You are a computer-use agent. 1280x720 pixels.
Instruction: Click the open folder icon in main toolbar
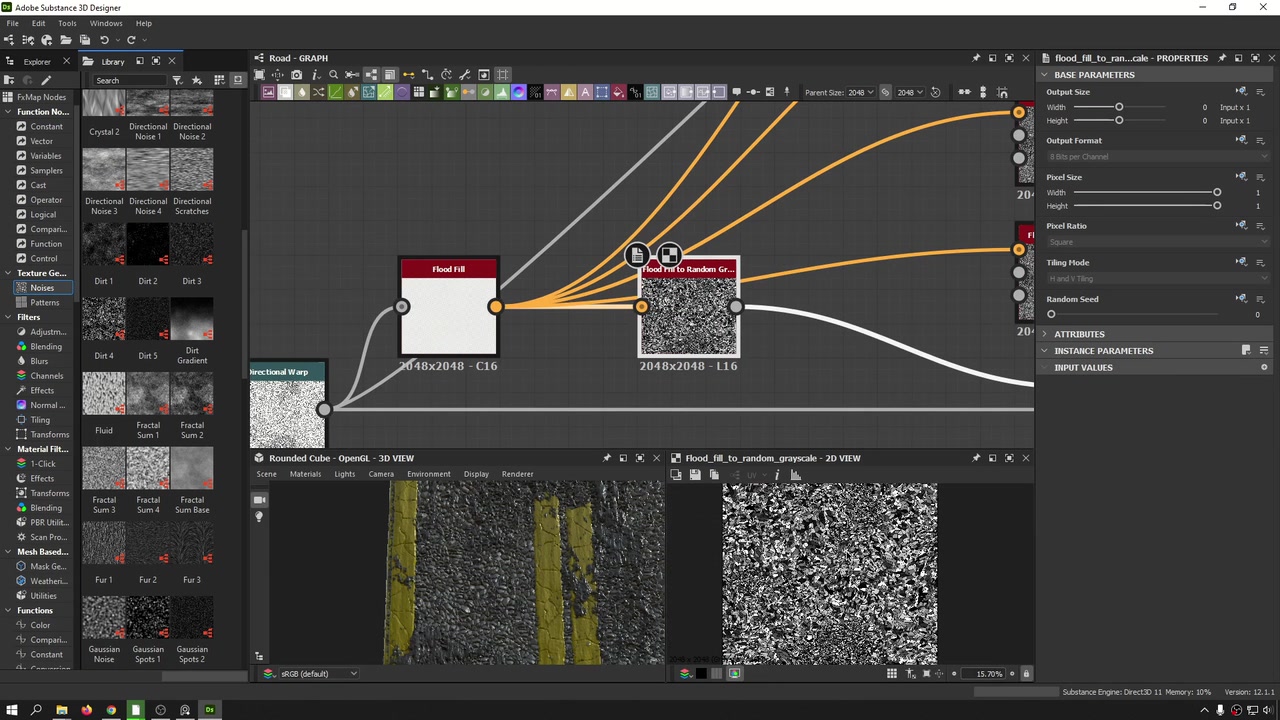click(x=66, y=40)
